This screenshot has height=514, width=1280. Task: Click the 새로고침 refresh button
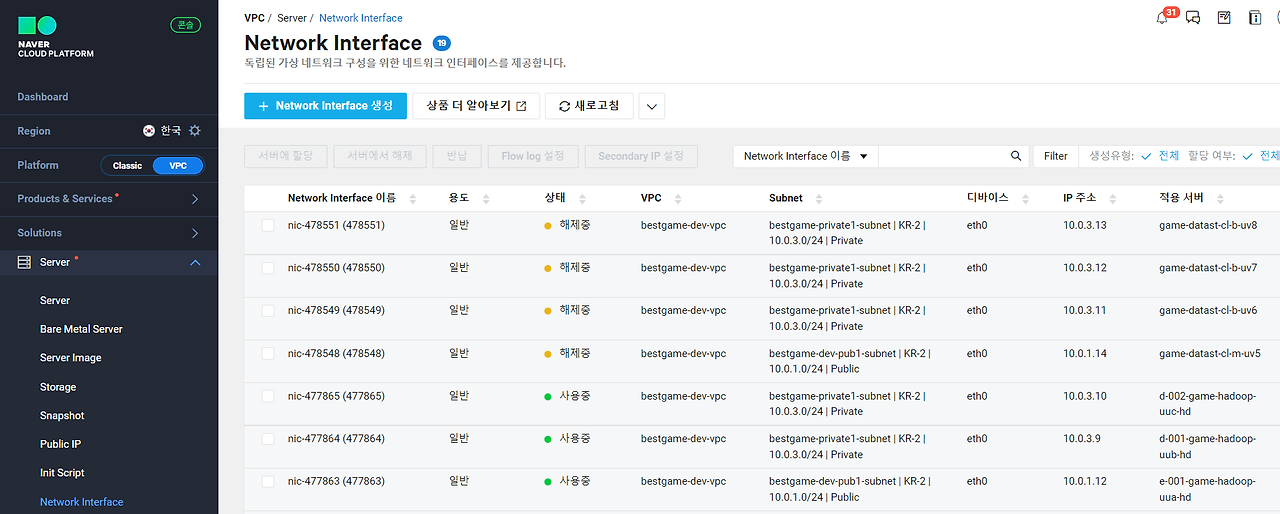click(589, 106)
